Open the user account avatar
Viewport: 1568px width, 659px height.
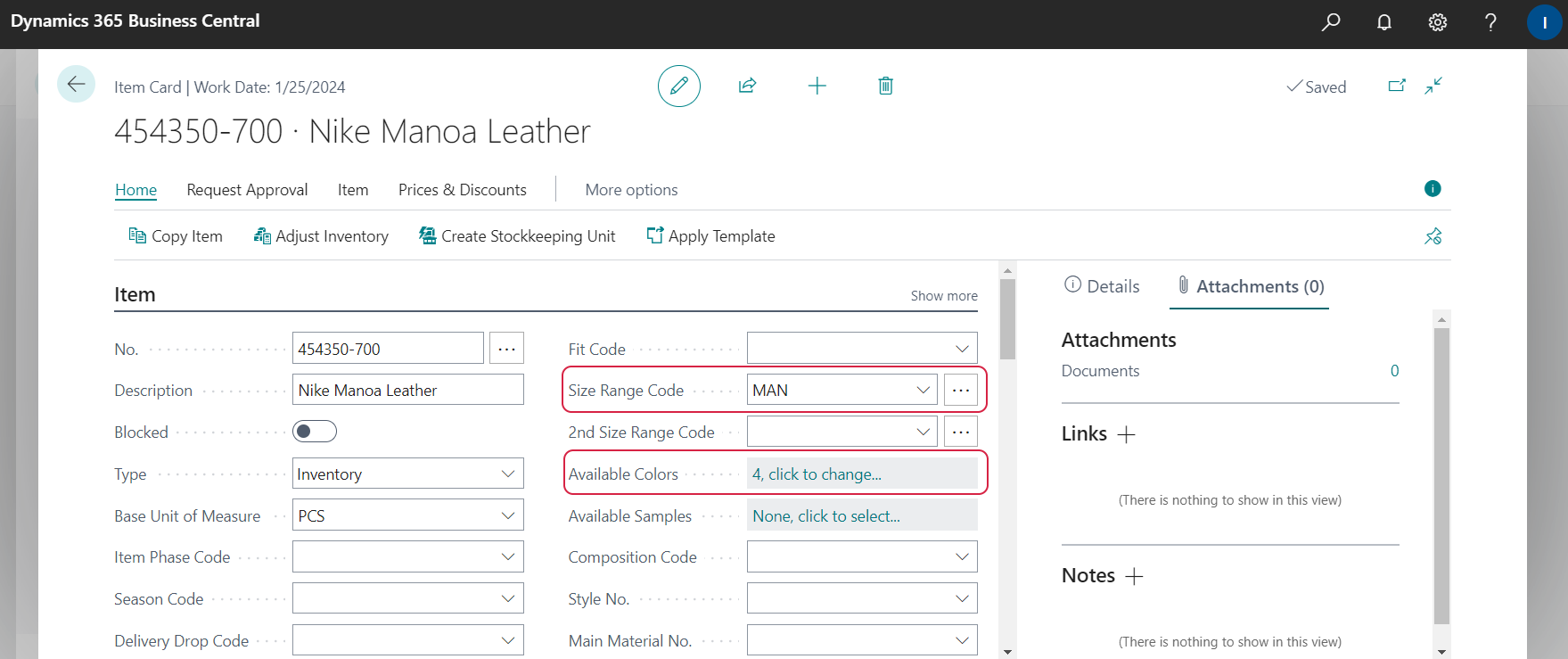click(1544, 22)
